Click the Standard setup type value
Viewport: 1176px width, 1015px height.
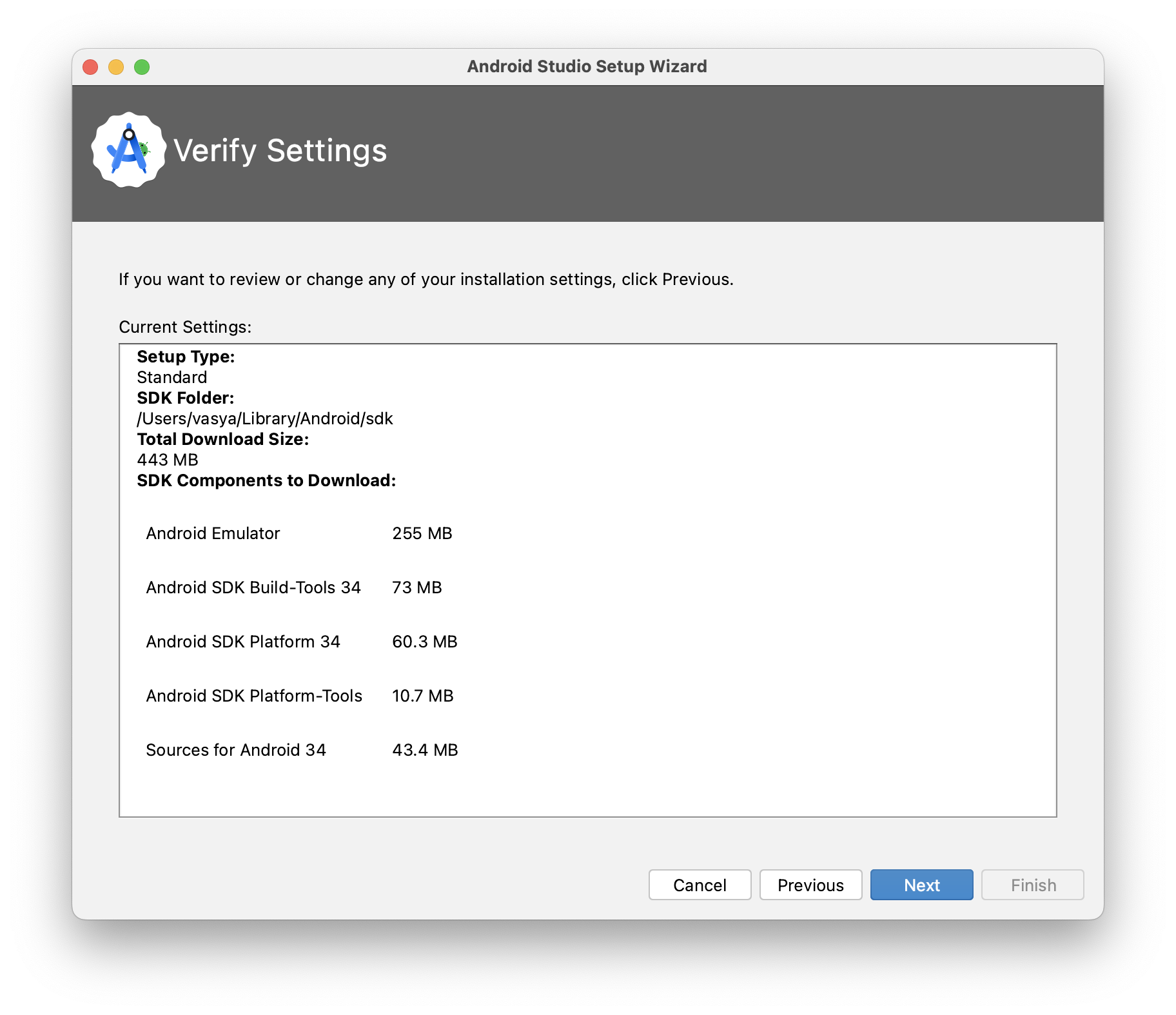coord(172,377)
